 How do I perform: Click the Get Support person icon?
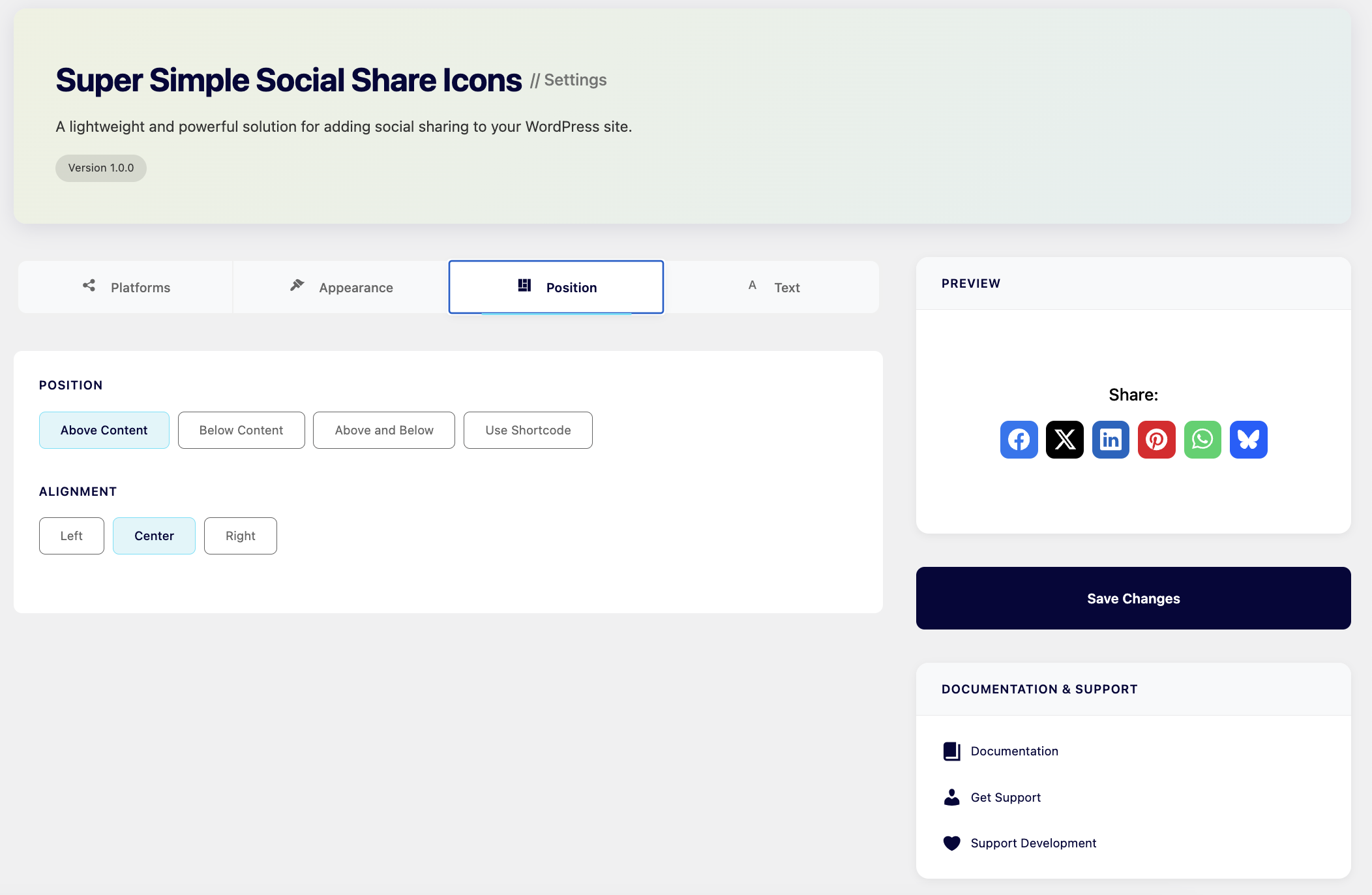tap(952, 797)
